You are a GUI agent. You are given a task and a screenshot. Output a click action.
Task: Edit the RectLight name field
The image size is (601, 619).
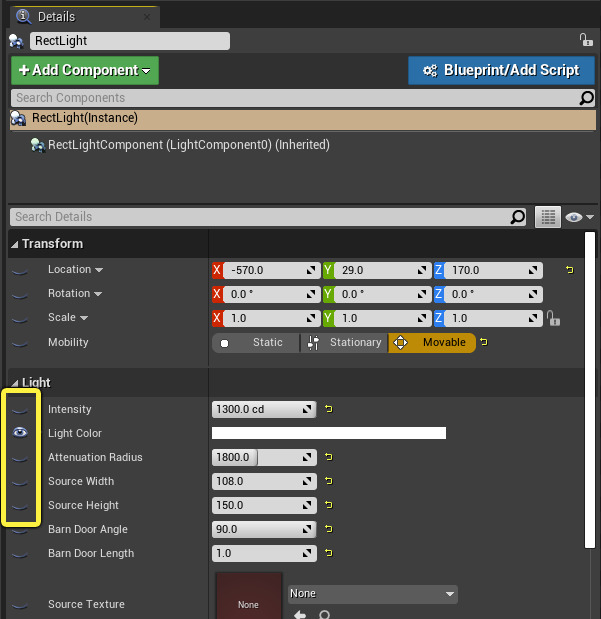tap(130, 41)
